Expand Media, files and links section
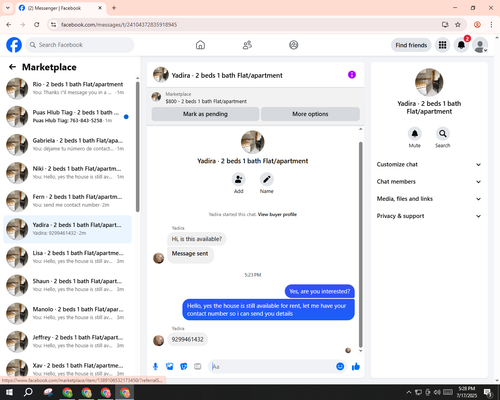Image resolution: width=500 pixels, height=400 pixels. click(x=429, y=199)
